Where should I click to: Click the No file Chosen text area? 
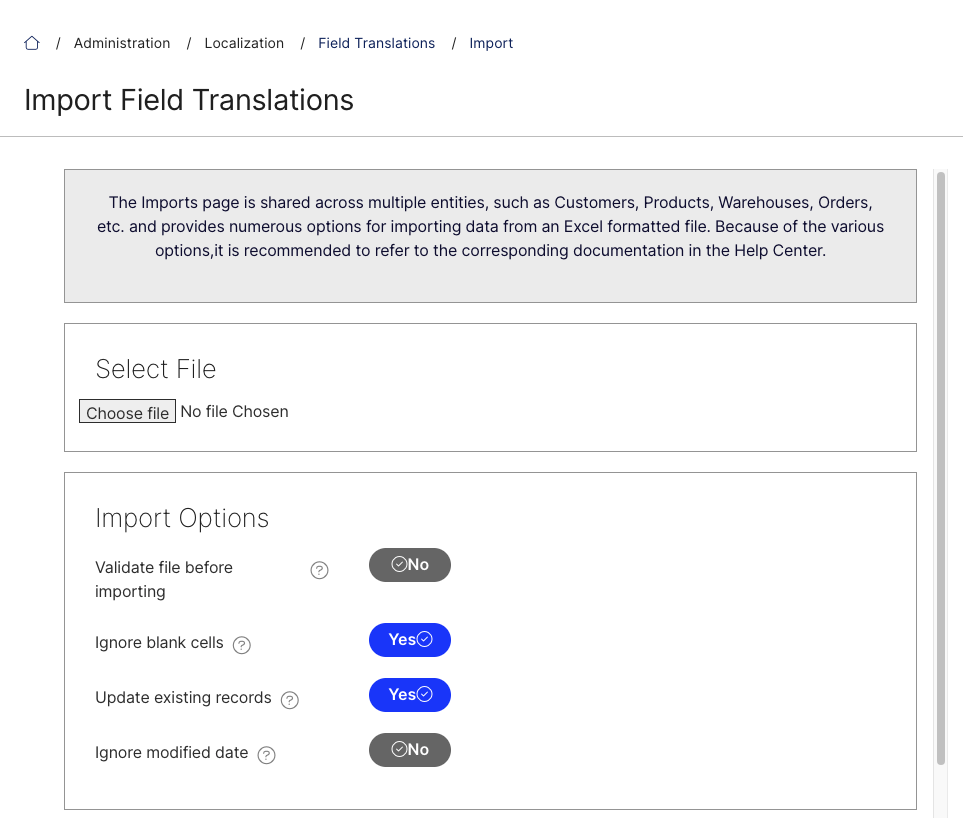coord(234,411)
